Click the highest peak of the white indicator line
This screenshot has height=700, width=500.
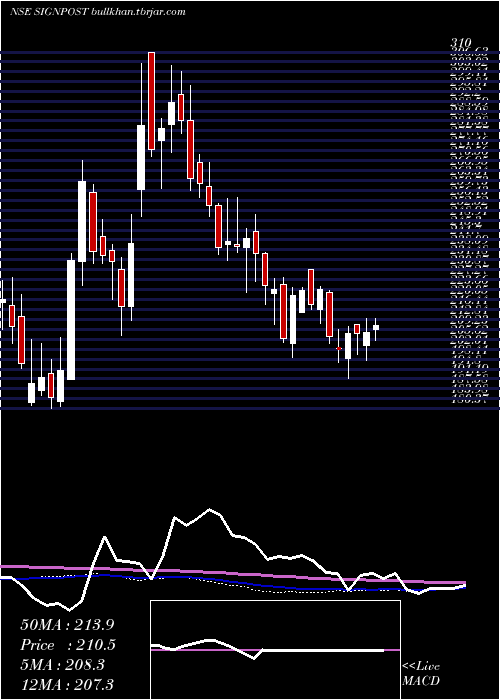tap(209, 509)
